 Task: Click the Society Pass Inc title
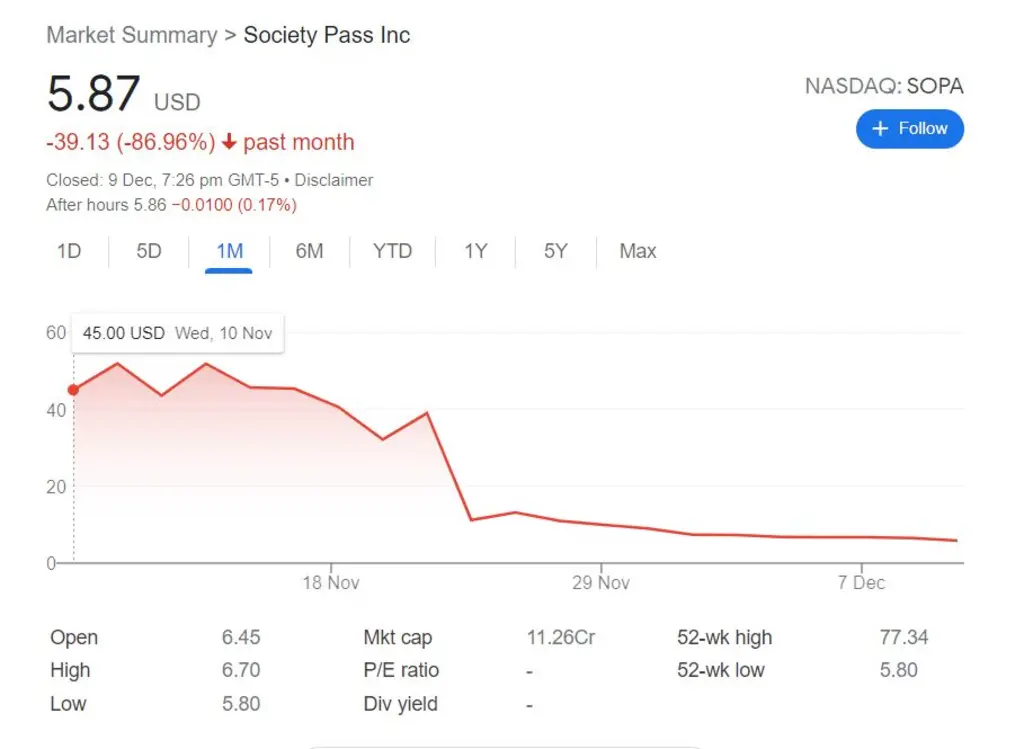327,35
